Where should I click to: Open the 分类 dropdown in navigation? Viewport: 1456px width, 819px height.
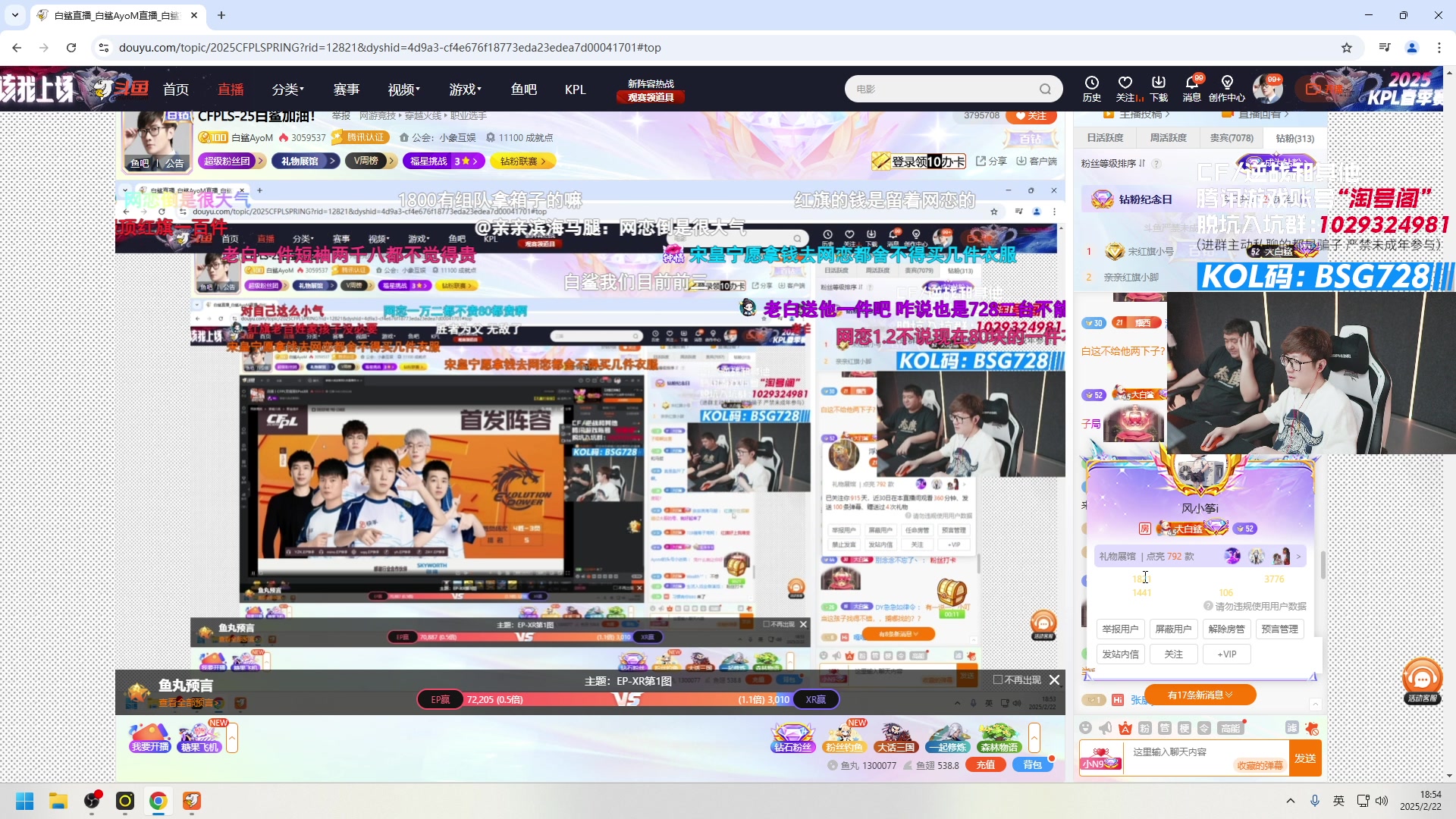click(287, 89)
